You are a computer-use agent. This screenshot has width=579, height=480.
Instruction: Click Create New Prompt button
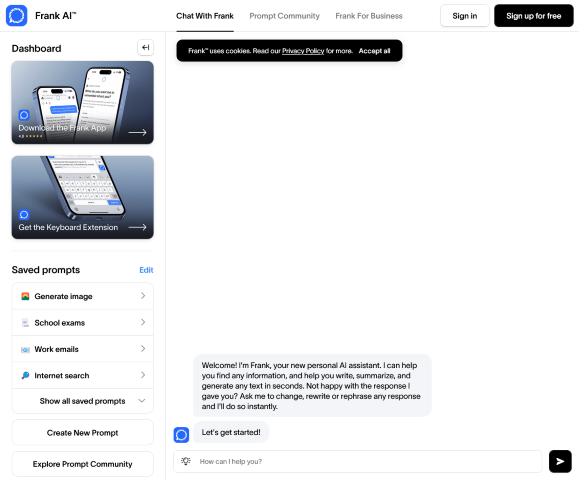(x=82, y=432)
